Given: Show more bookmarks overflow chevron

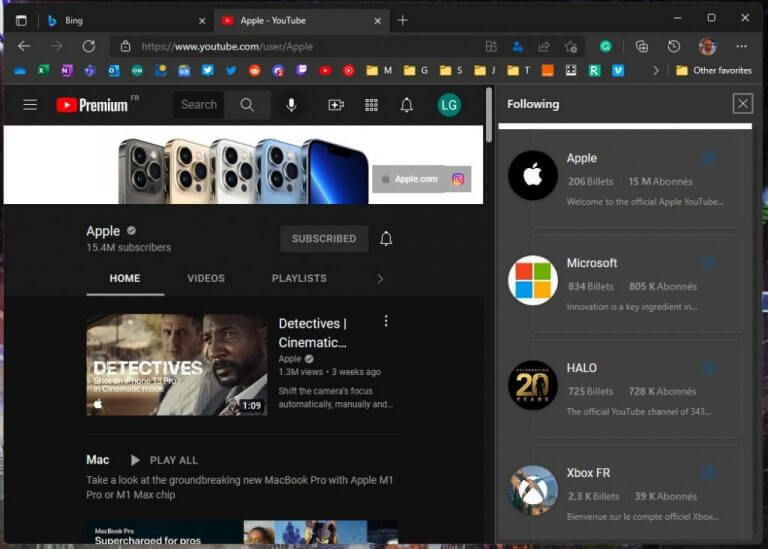Looking at the screenshot, I should (x=655, y=71).
